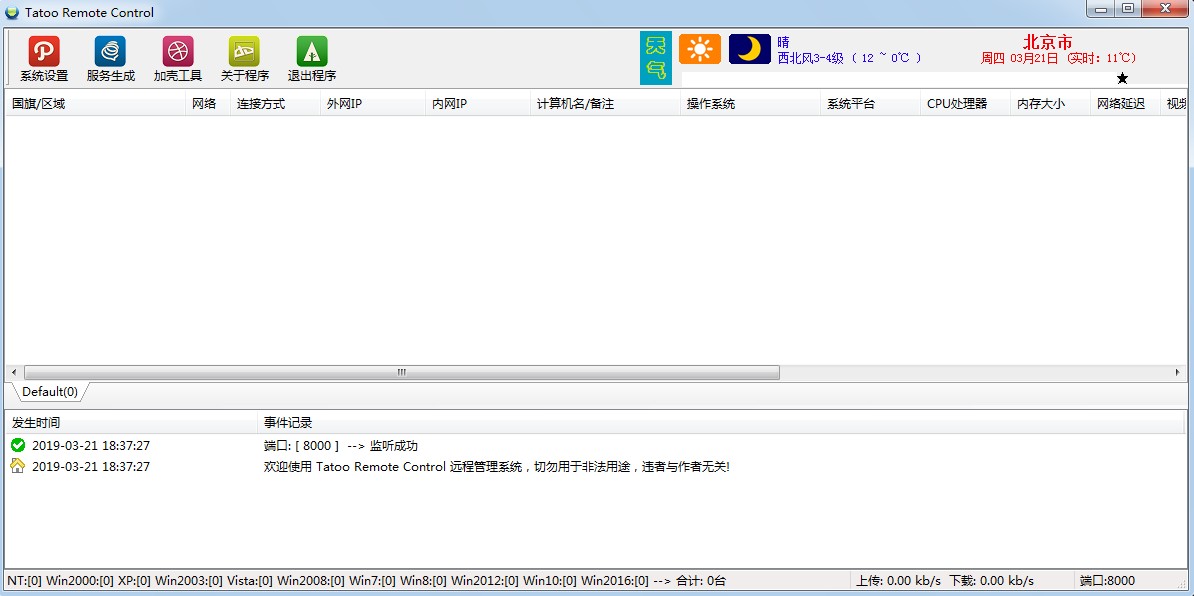Click the black star marker
Screen dimensions: 1194x596
(1122, 78)
